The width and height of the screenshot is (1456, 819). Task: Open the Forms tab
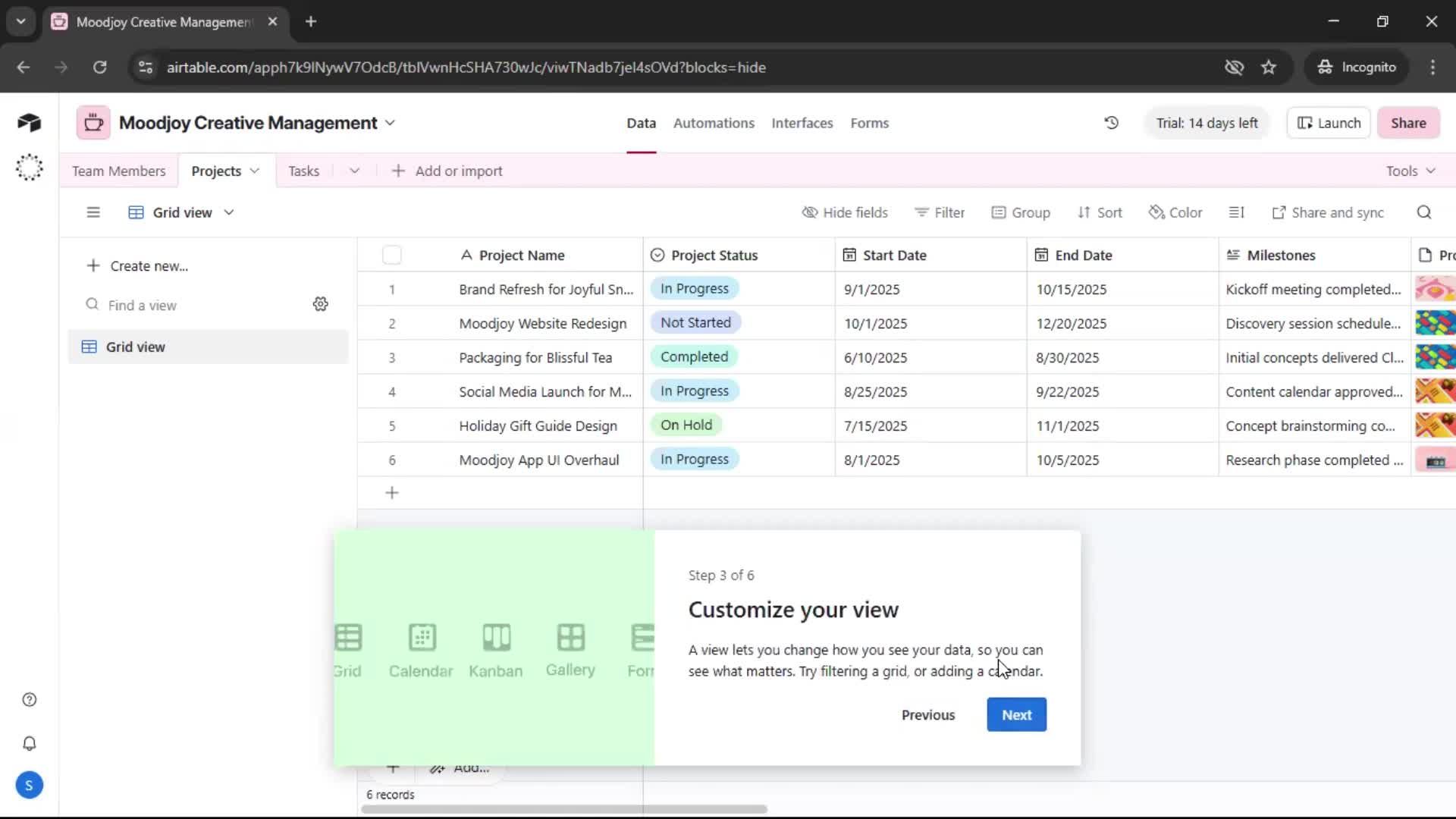(869, 123)
